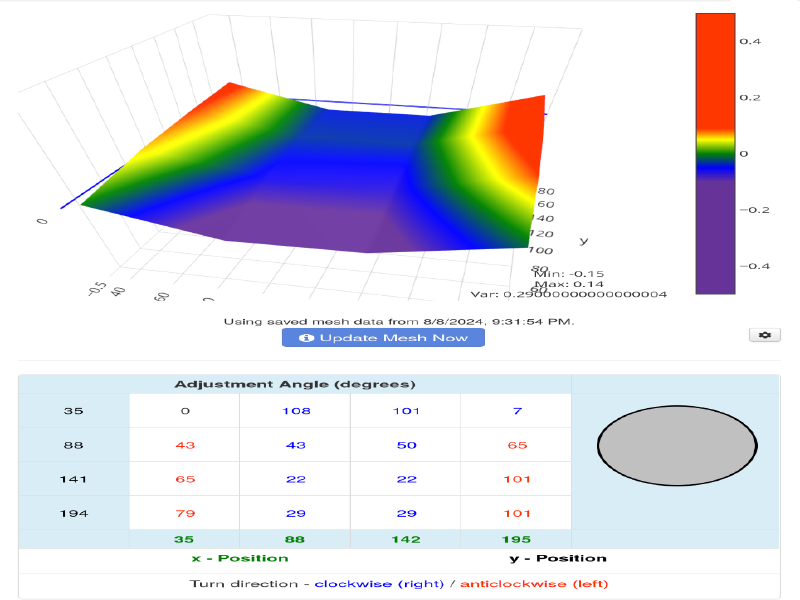Select the row header labeled 194

[74, 513]
